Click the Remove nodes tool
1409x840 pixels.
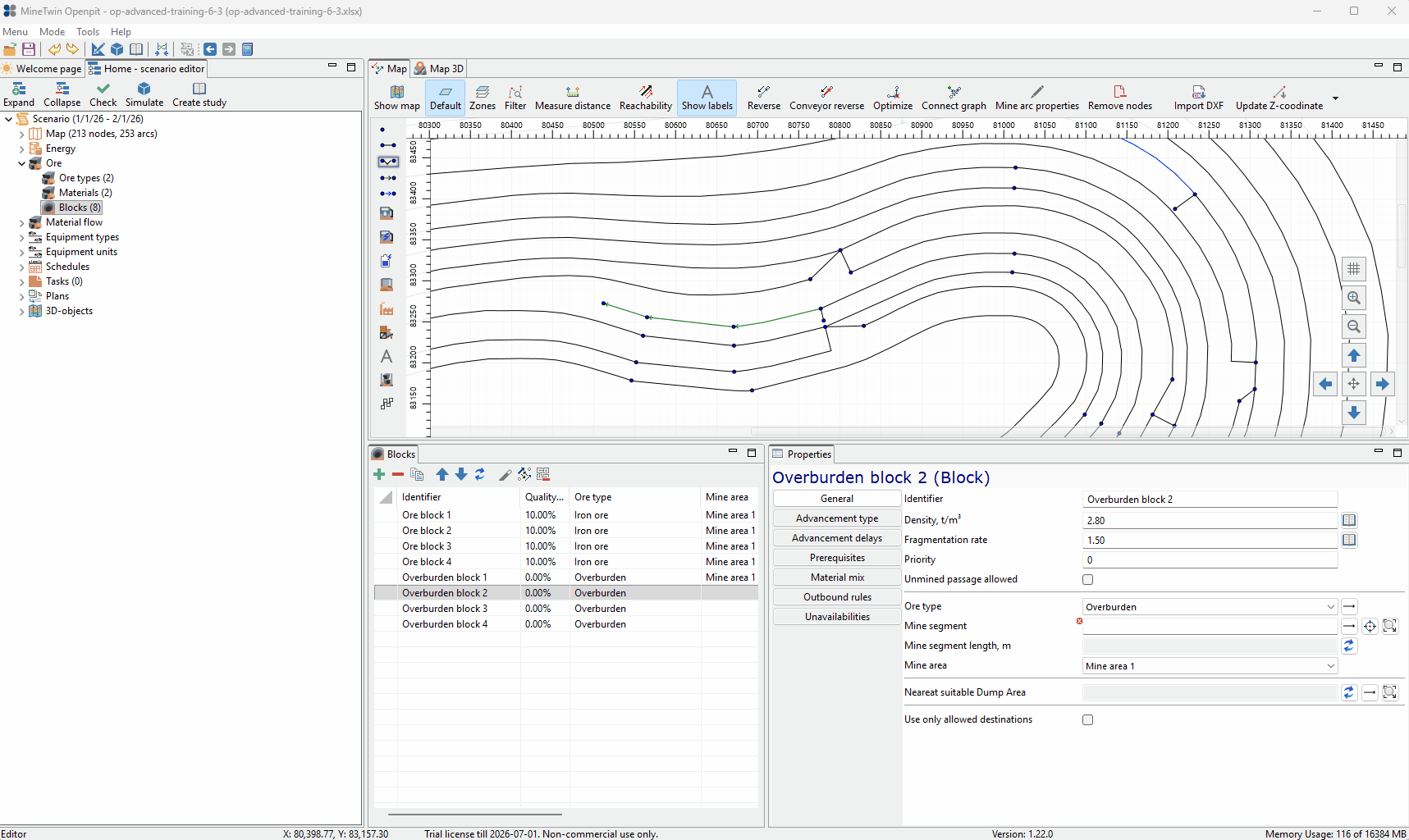(1120, 98)
